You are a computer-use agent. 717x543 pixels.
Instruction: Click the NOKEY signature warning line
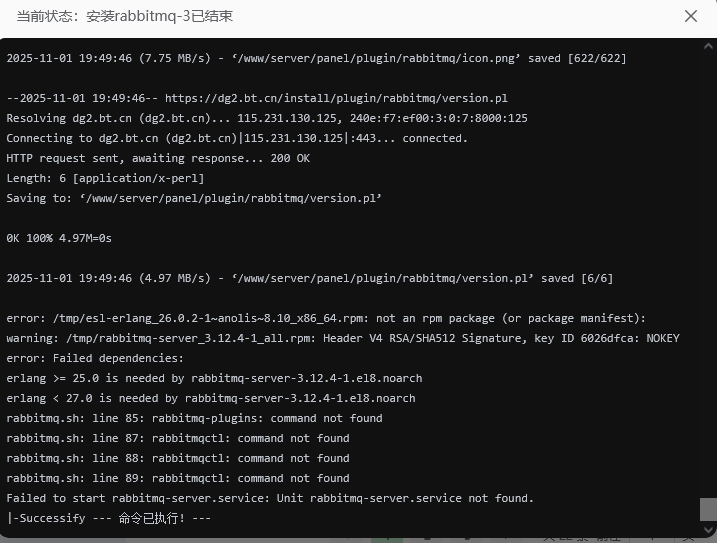[342, 338]
